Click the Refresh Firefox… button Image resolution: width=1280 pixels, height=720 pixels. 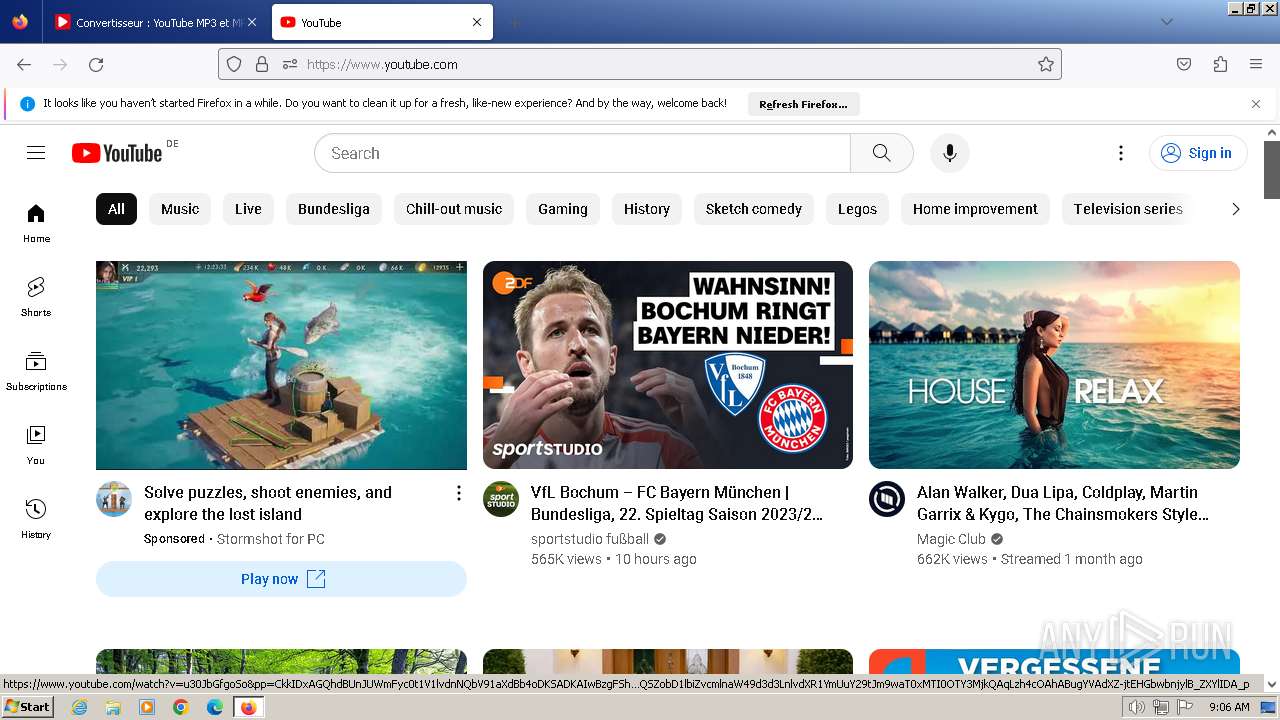click(x=803, y=104)
